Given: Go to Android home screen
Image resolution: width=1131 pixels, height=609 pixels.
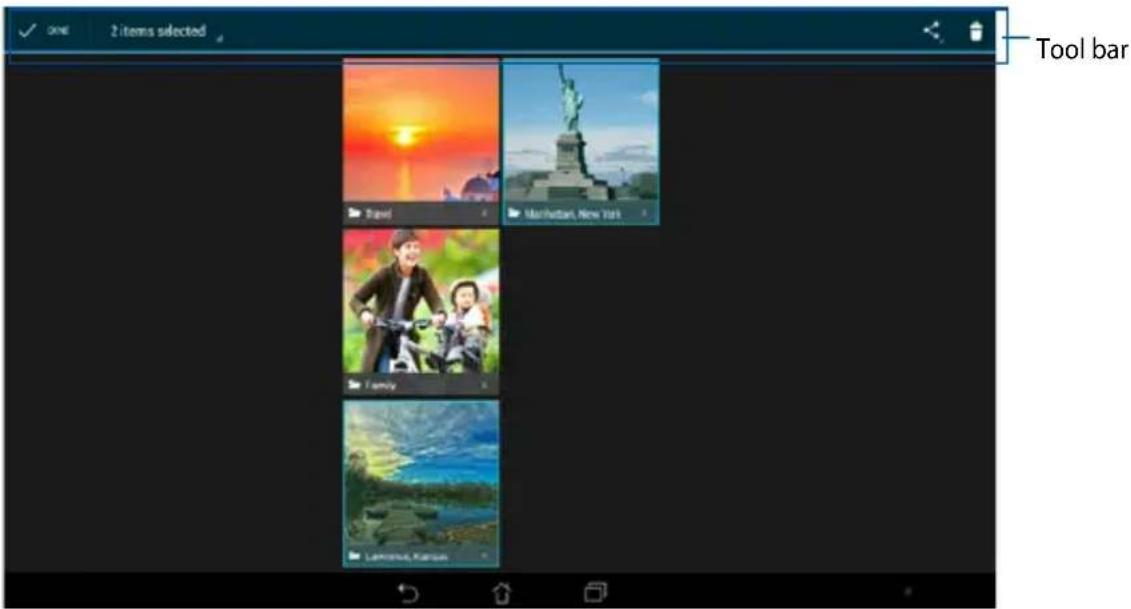Looking at the screenshot, I should (502, 592).
